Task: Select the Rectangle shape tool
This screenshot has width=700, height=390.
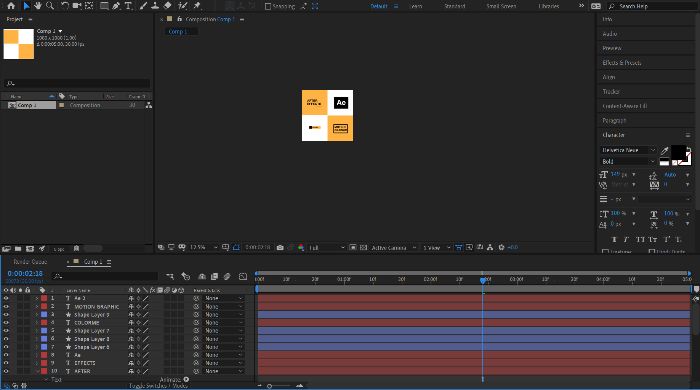Action: coord(104,6)
